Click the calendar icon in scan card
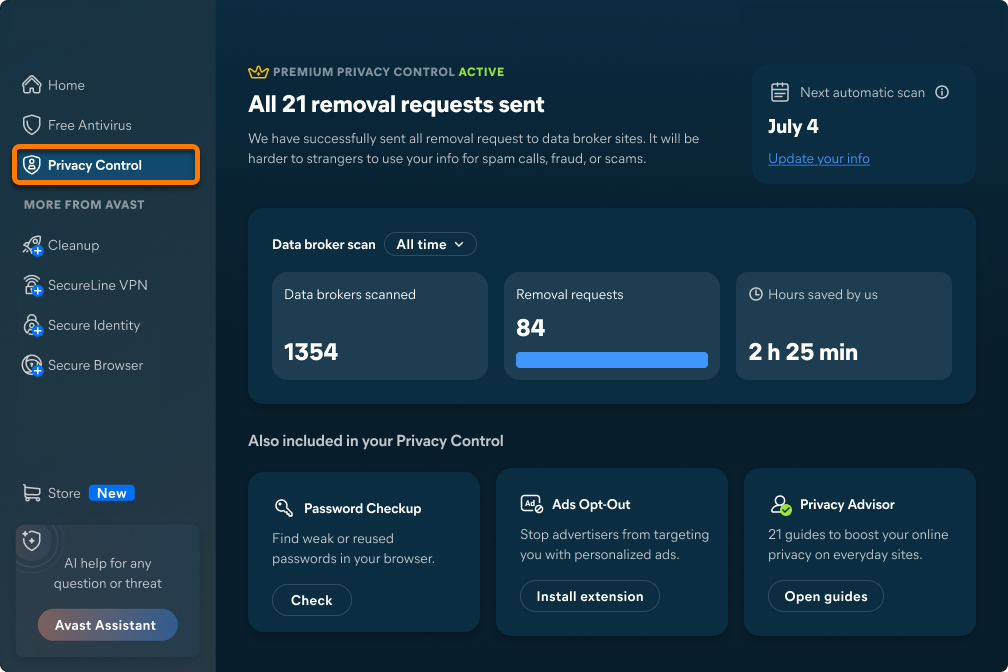 coord(780,92)
